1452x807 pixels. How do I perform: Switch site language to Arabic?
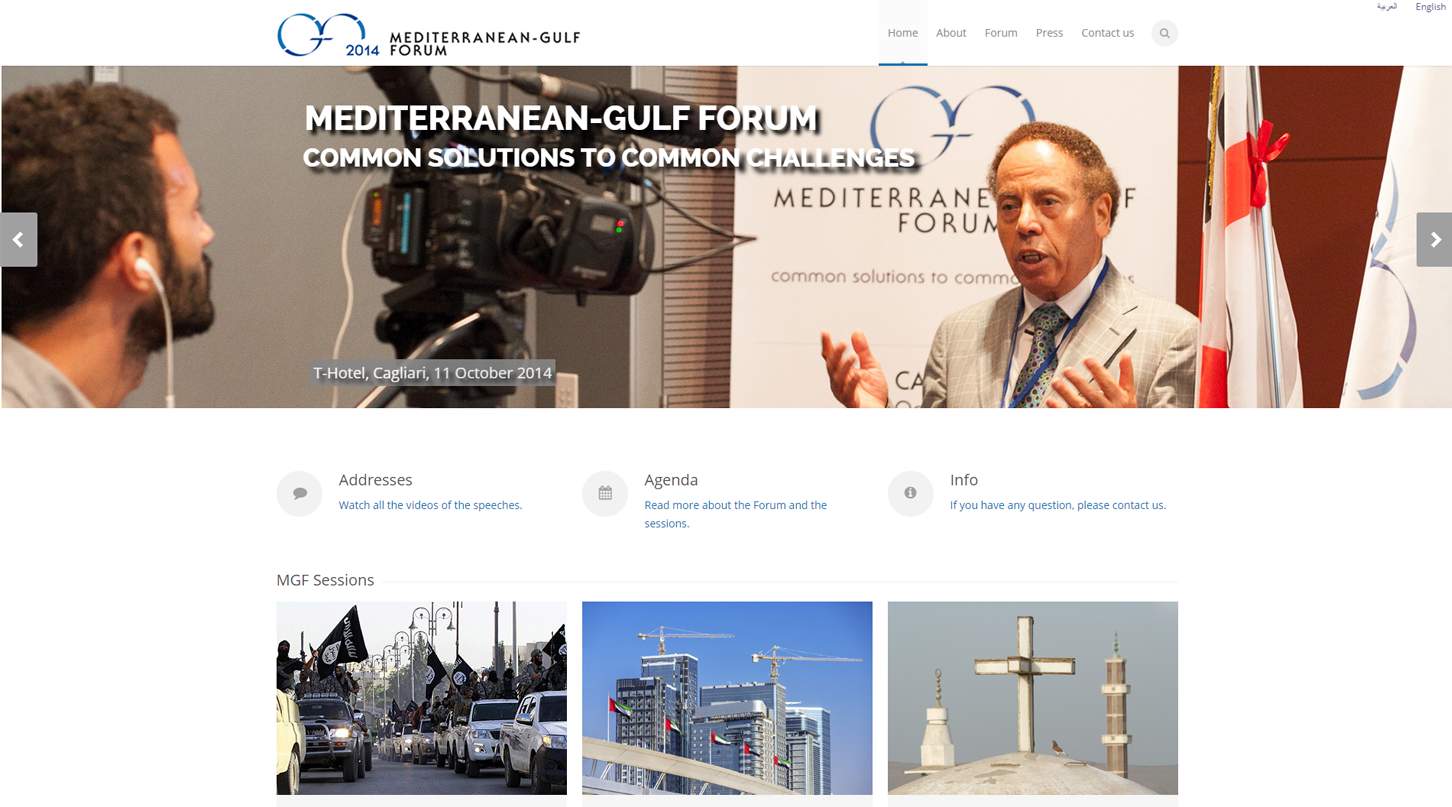click(x=1387, y=7)
